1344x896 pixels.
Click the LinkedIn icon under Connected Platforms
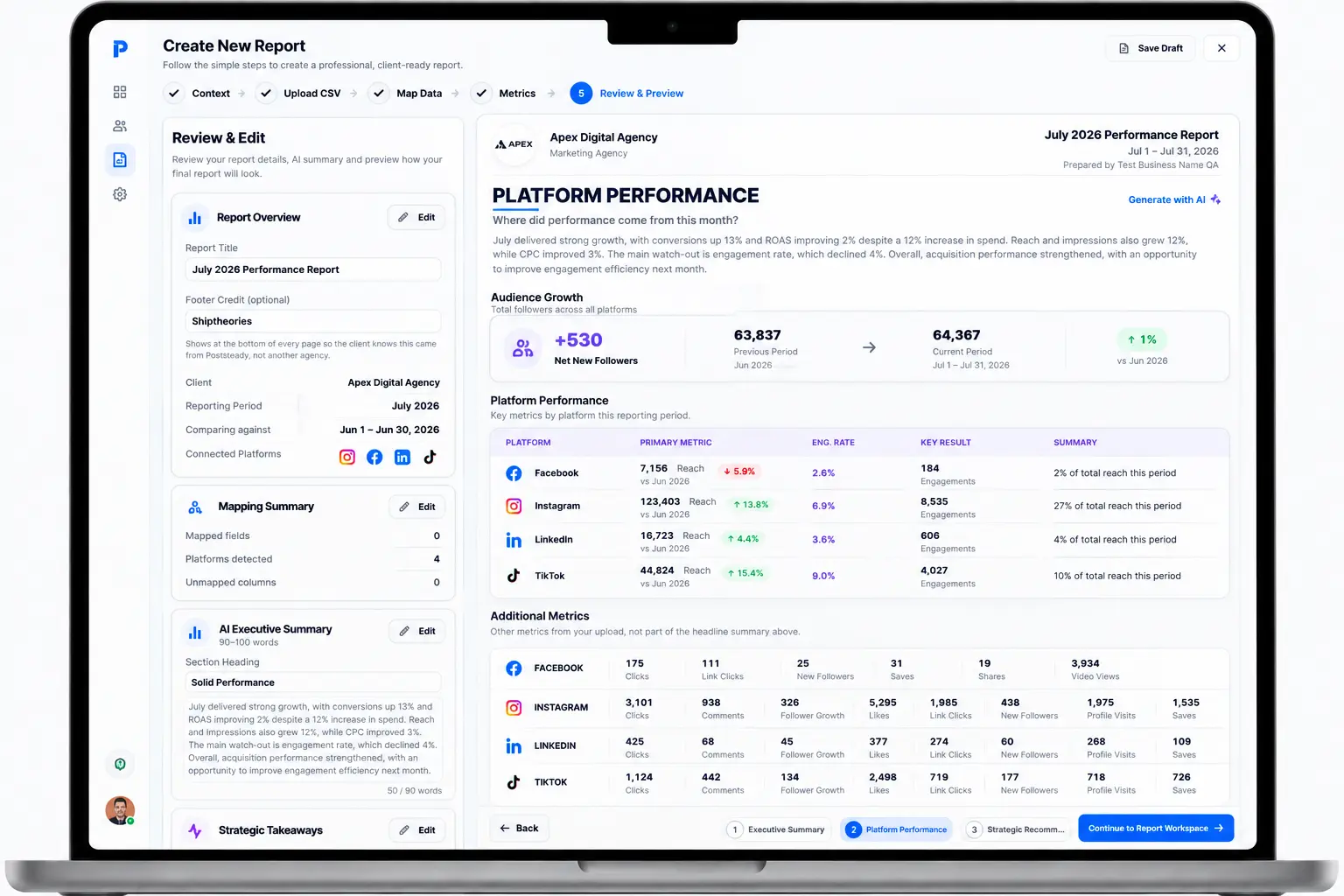[x=402, y=457]
